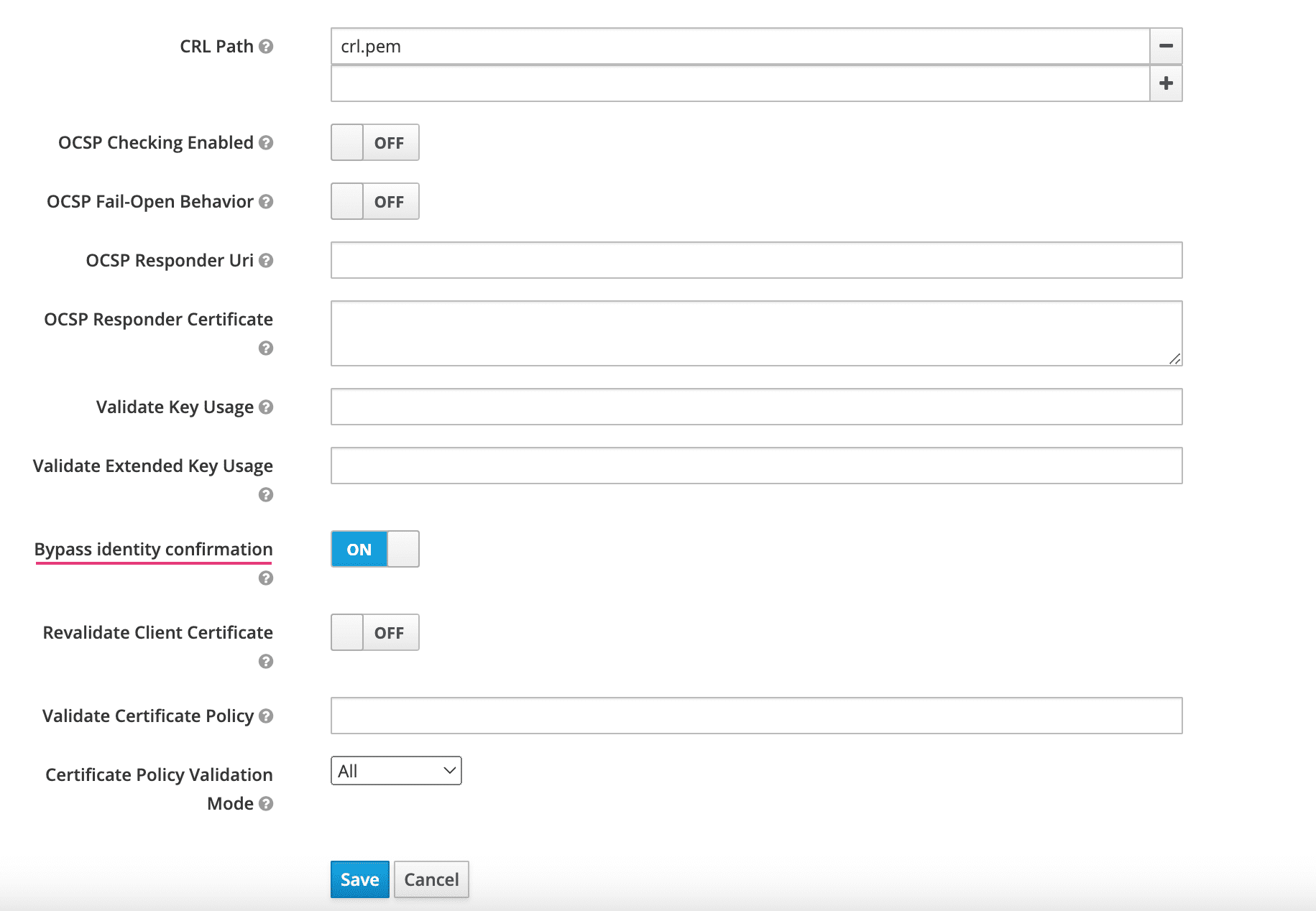Click help icon next to CRL Path
Viewport: 1316px width, 911px height.
pyautogui.click(x=266, y=47)
